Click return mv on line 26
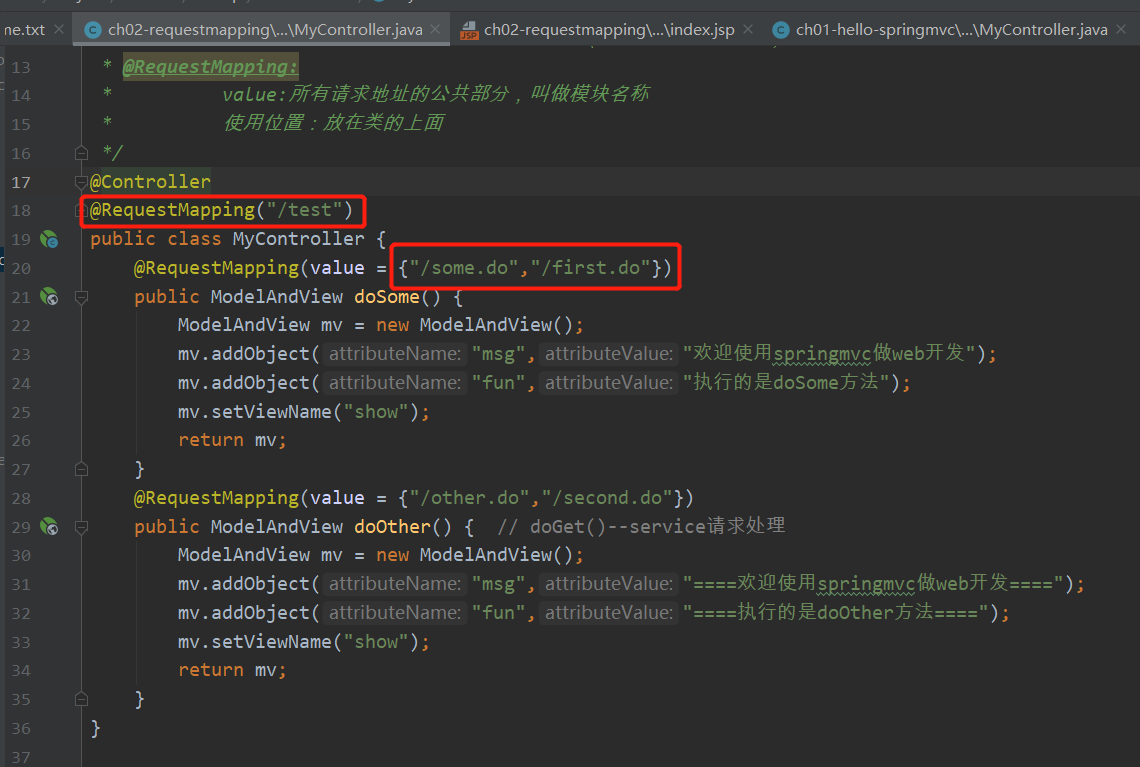This screenshot has height=767, width=1140. pyautogui.click(x=232, y=440)
